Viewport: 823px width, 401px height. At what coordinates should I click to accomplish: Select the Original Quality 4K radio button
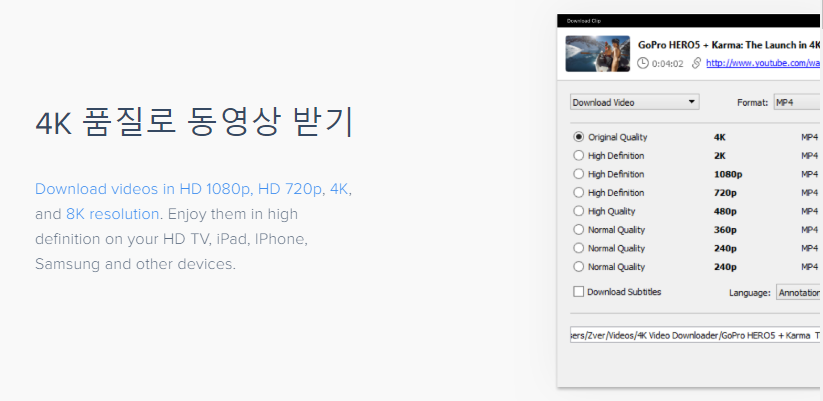(x=578, y=137)
